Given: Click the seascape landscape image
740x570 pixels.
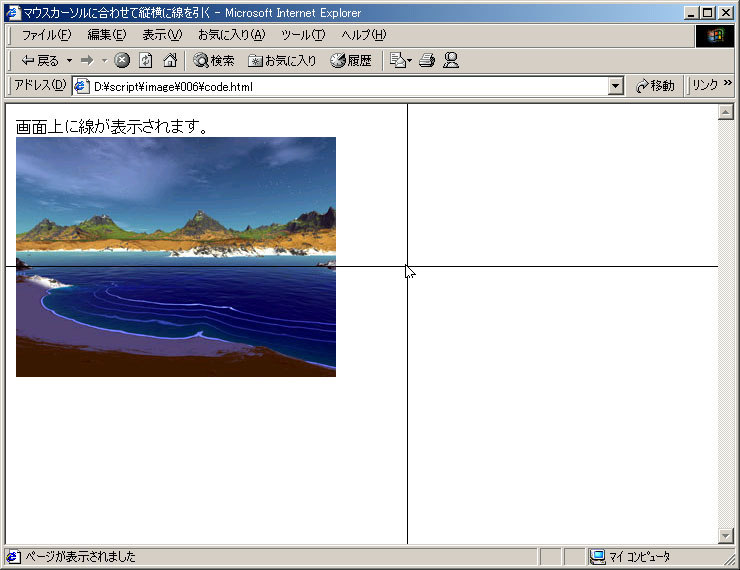Looking at the screenshot, I should [176, 257].
